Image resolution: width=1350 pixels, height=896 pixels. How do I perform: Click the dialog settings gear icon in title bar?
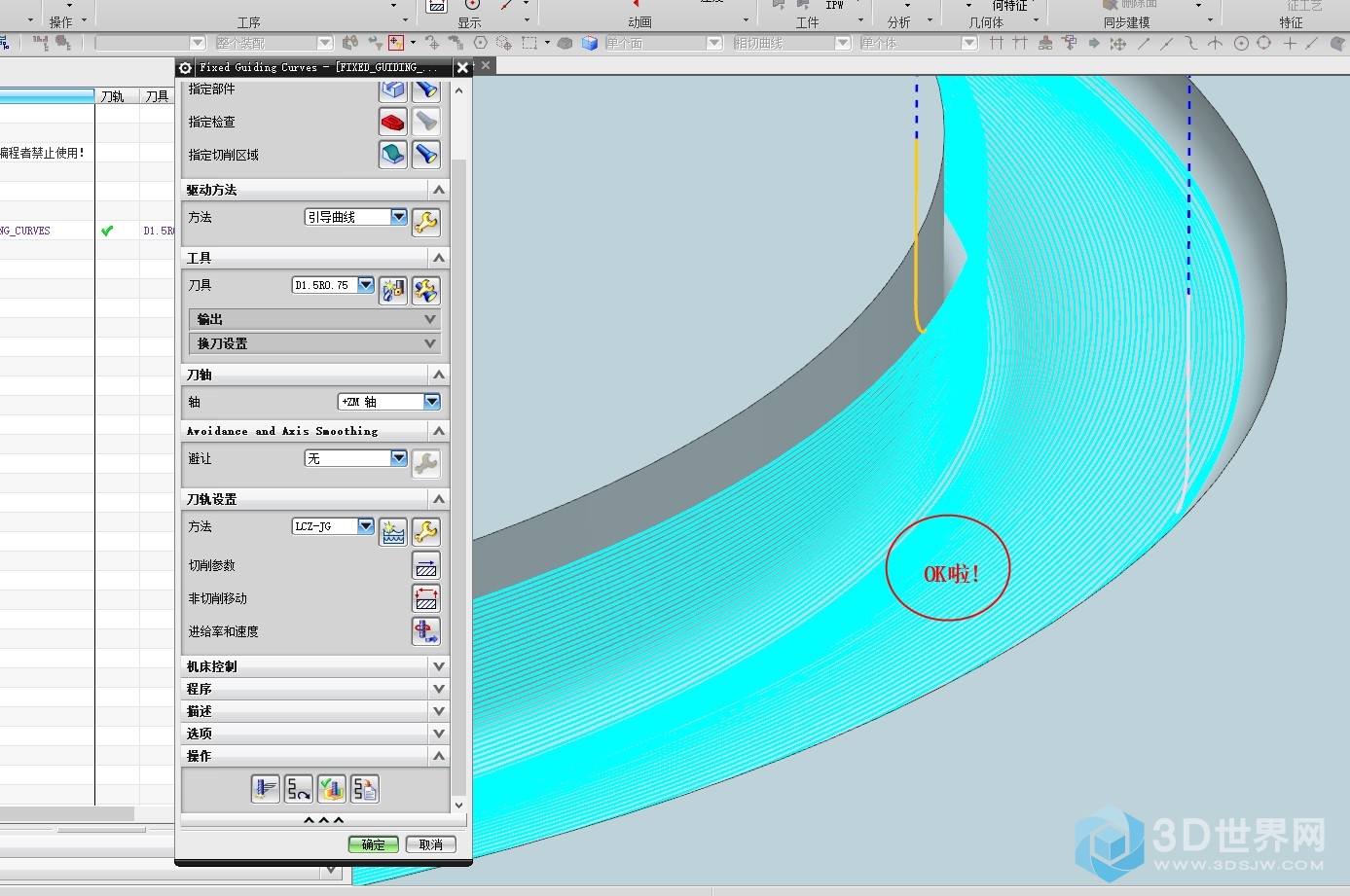185,67
